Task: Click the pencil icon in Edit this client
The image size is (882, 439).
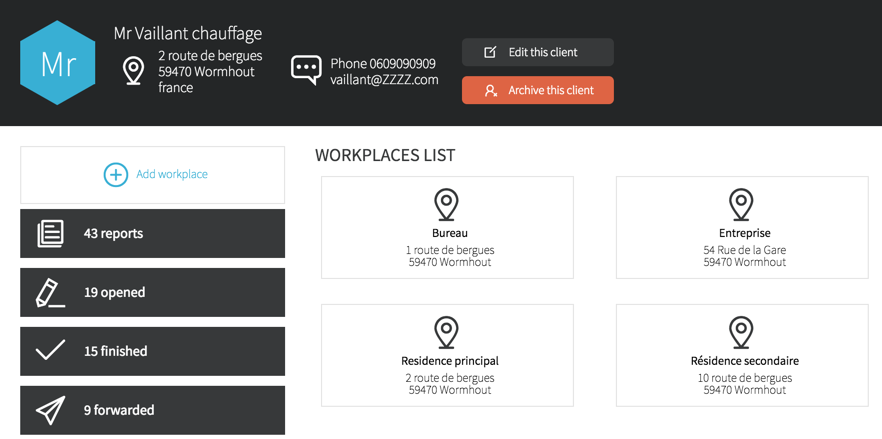Action: coord(490,52)
